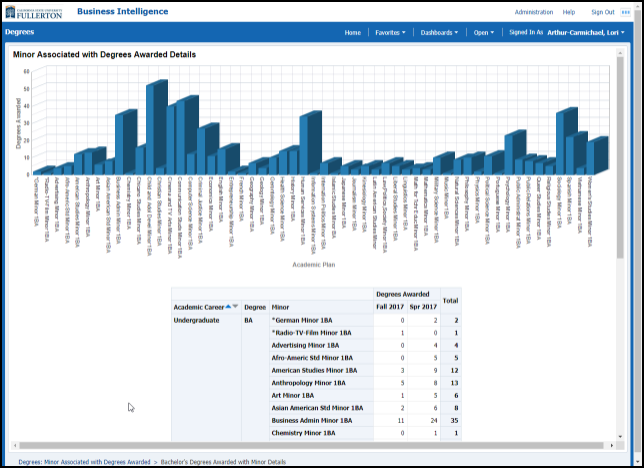Click the Bachelor's Degrees Awarded with Minor Details breadcrumb
This screenshot has width=644, height=468.
tap(223, 462)
